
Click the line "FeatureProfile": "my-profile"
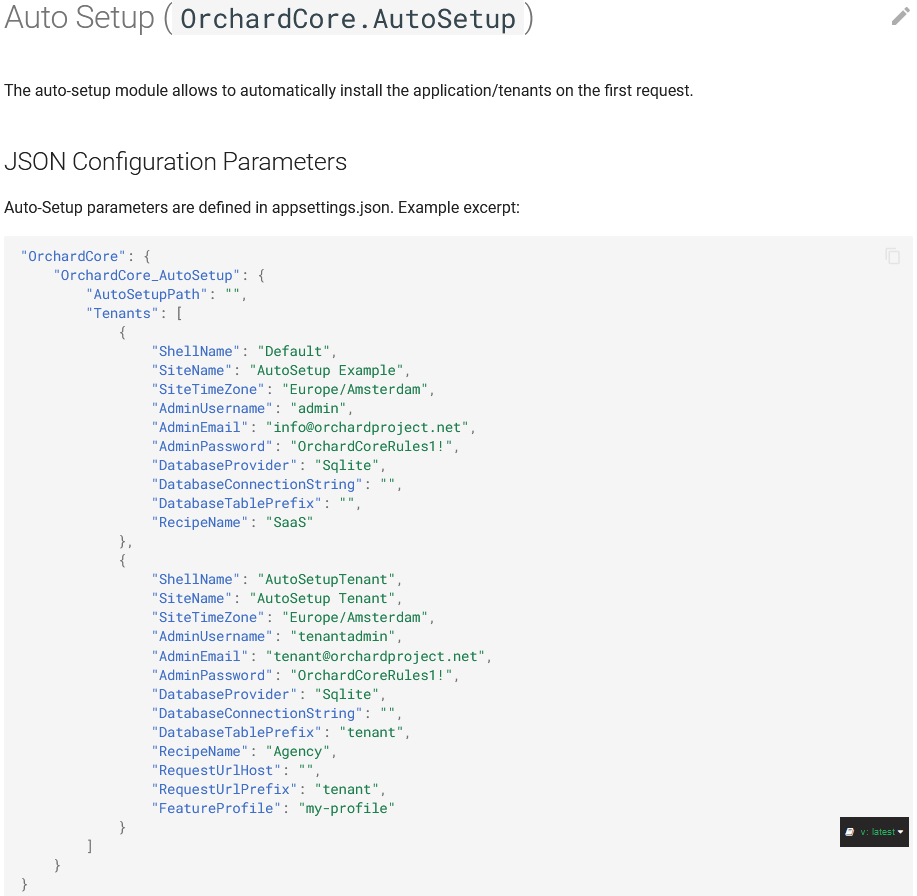pyautogui.click(x=273, y=809)
